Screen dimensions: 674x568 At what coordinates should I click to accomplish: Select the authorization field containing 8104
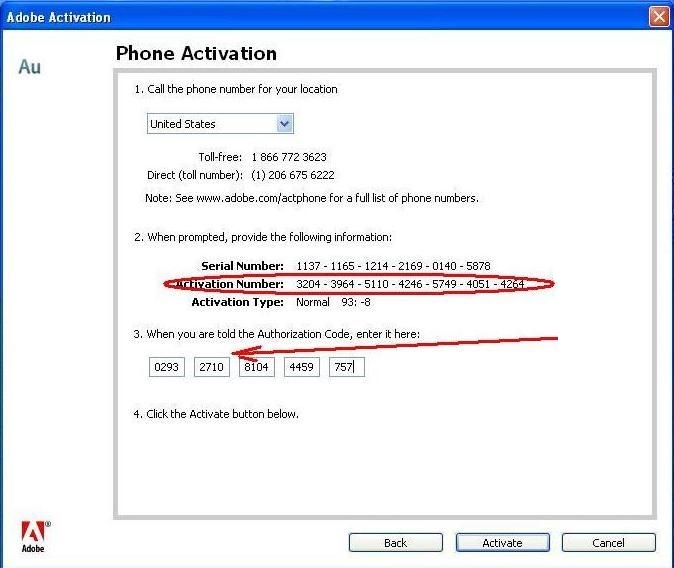(257, 367)
